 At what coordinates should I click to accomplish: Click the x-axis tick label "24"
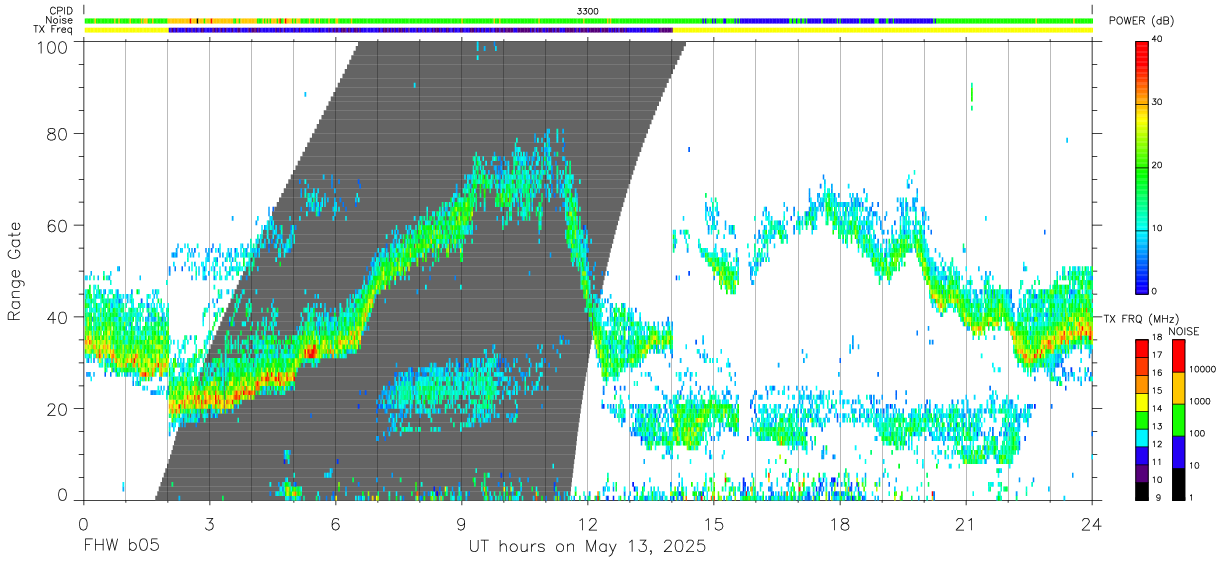pyautogui.click(x=1092, y=524)
